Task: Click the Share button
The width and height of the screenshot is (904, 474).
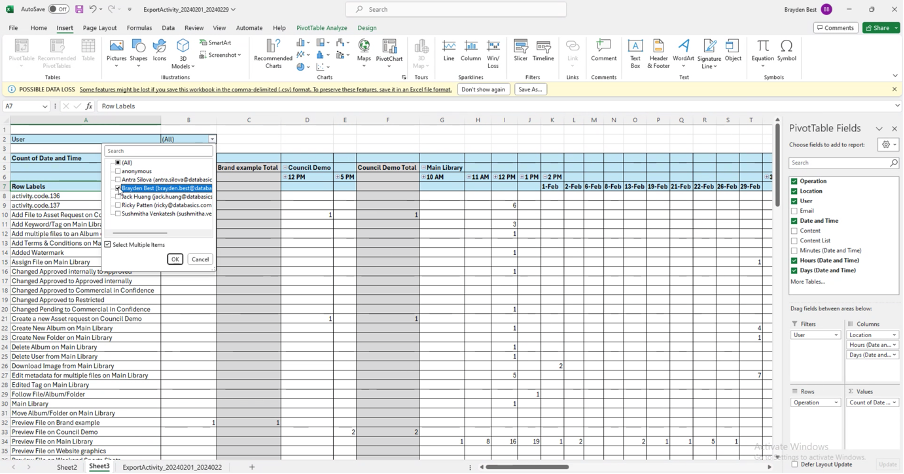Action: 880,28
